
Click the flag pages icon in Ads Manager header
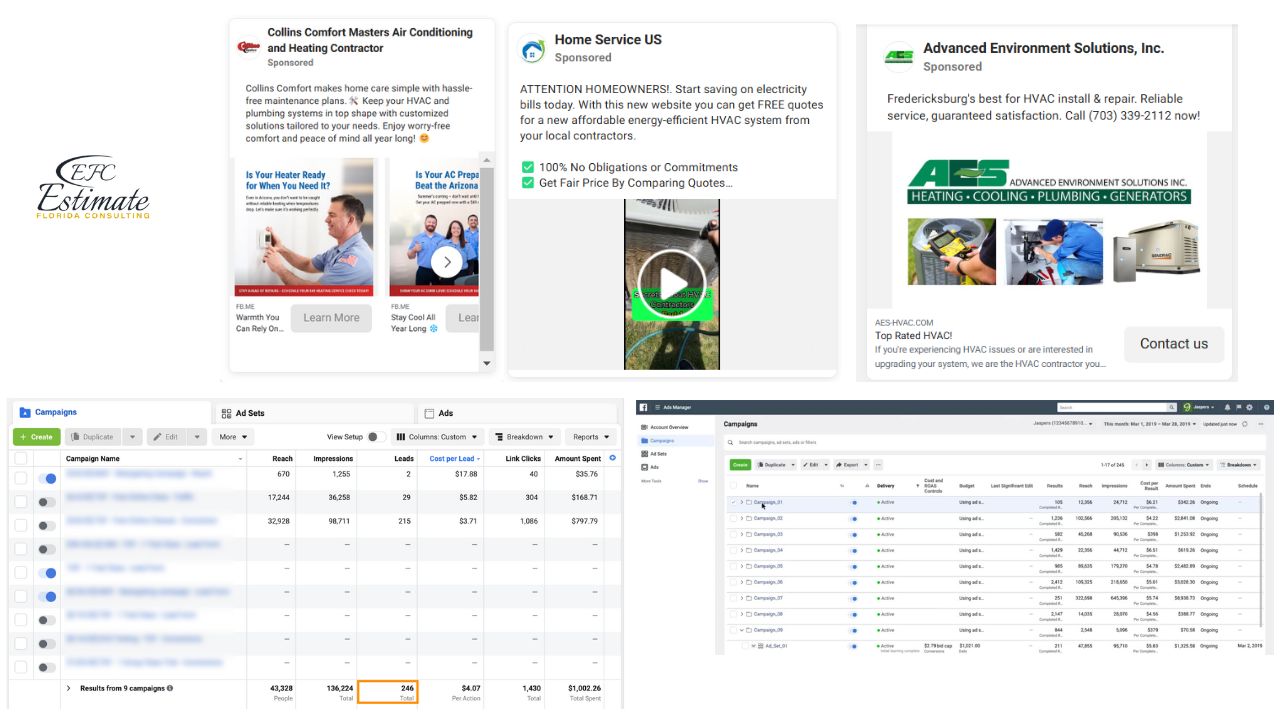coord(1238,407)
